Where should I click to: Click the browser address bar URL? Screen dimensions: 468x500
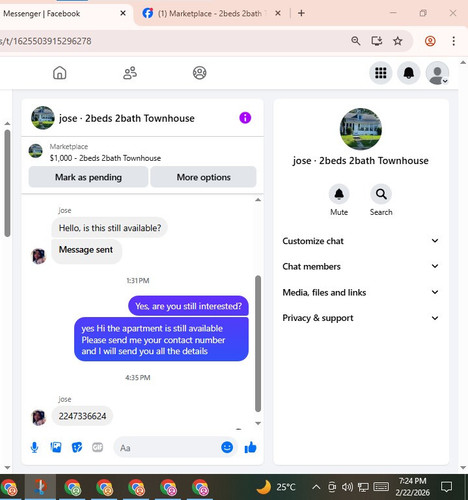pyautogui.click(x=46, y=41)
